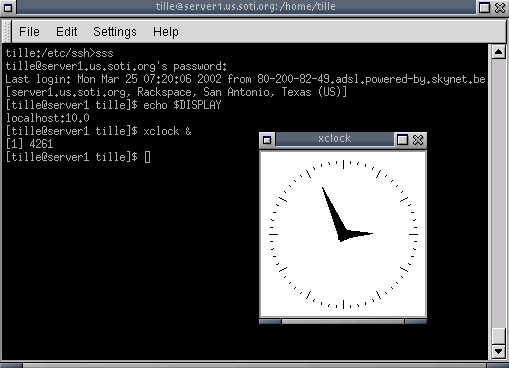
Task: Click the scrollbar down arrow
Action: click(499, 351)
